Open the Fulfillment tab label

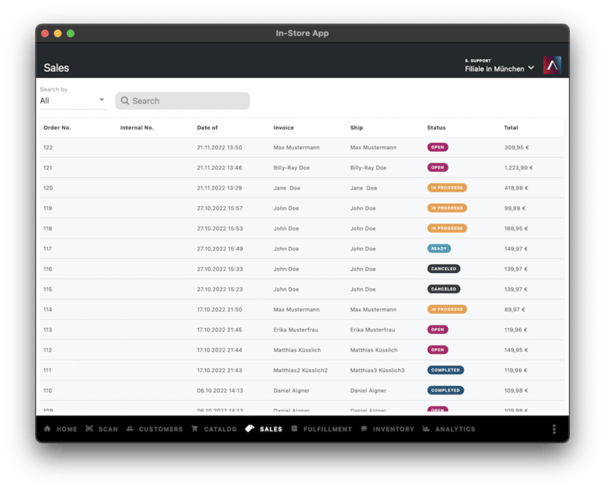pyautogui.click(x=328, y=429)
